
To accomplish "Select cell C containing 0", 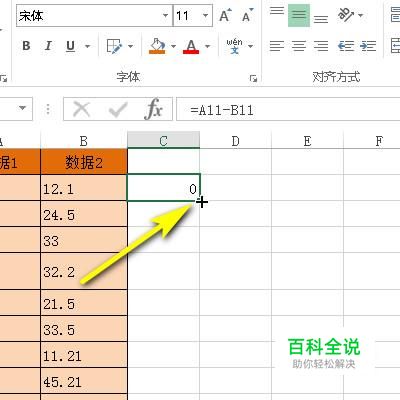I will (163, 188).
